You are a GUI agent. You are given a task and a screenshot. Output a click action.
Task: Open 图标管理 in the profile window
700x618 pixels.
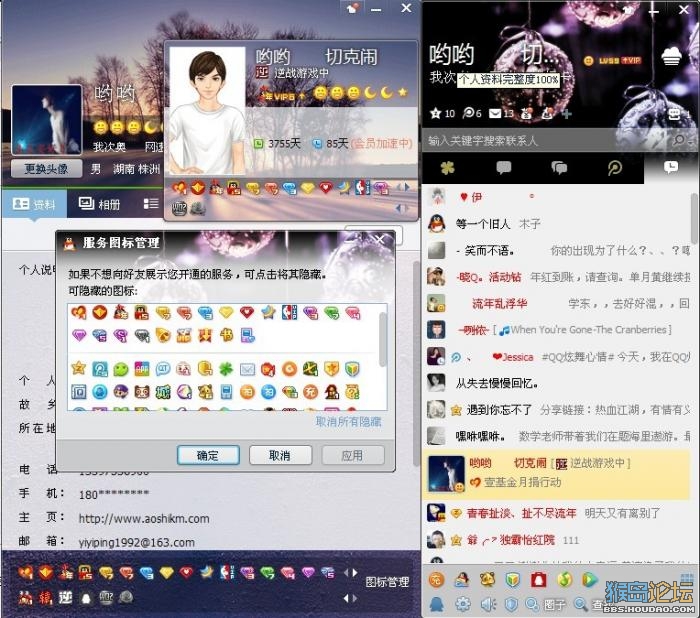(387, 582)
